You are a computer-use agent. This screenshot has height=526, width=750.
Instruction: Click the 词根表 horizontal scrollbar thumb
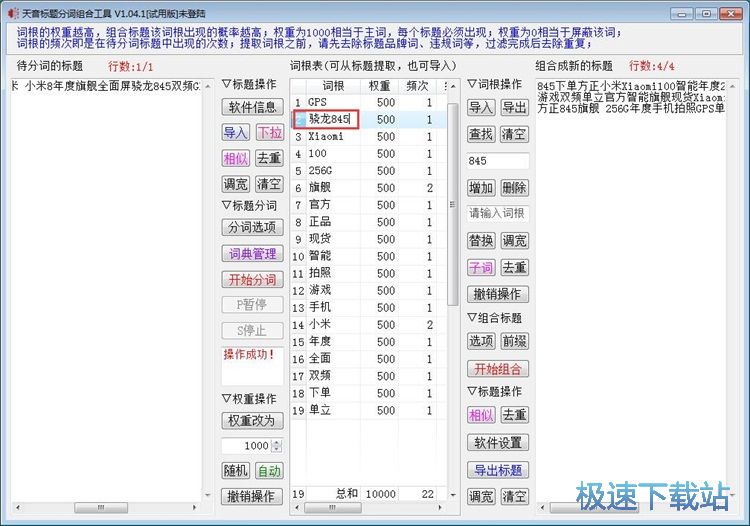[x=333, y=507]
